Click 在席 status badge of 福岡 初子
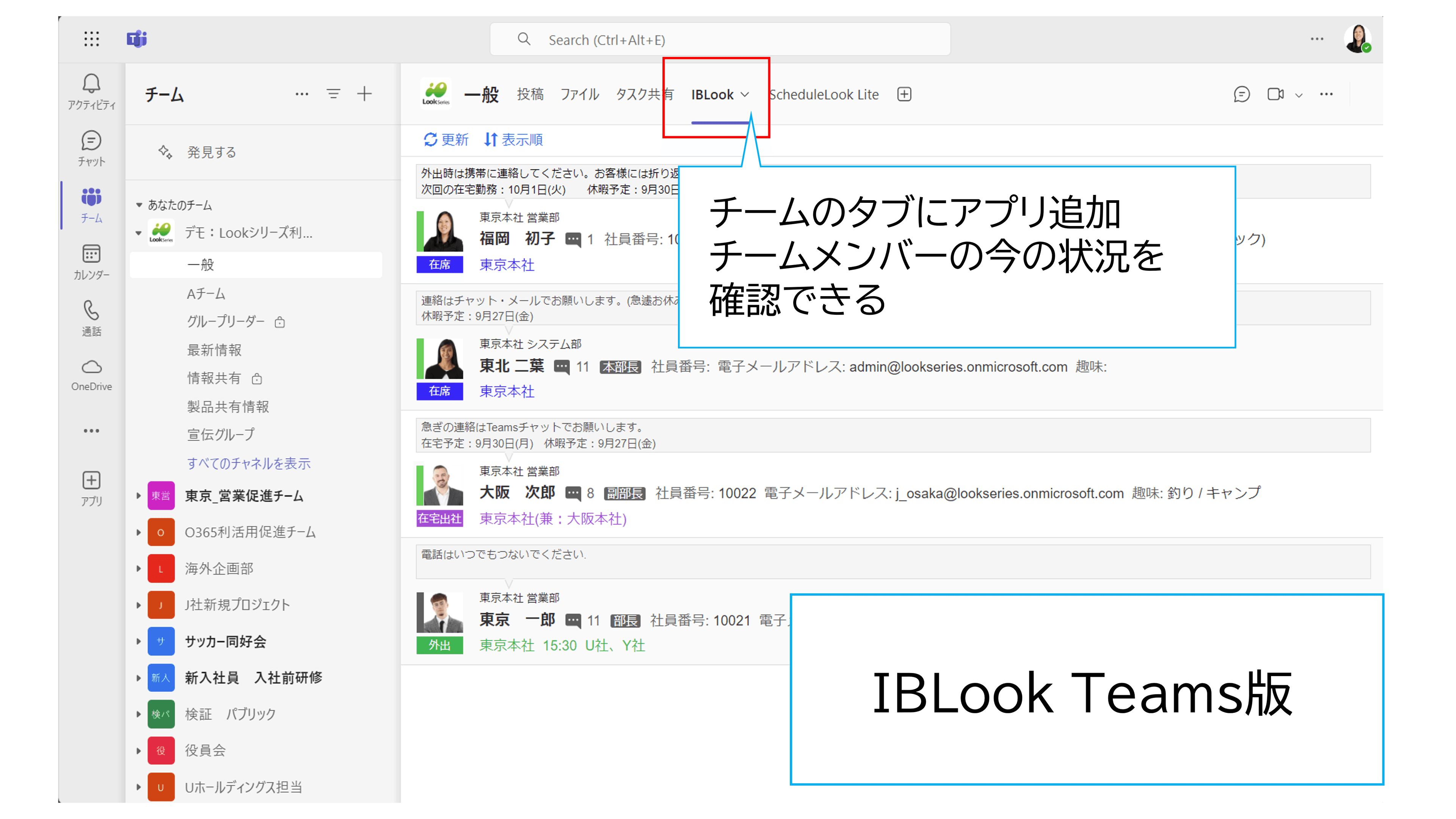1456x819 pixels. [439, 265]
